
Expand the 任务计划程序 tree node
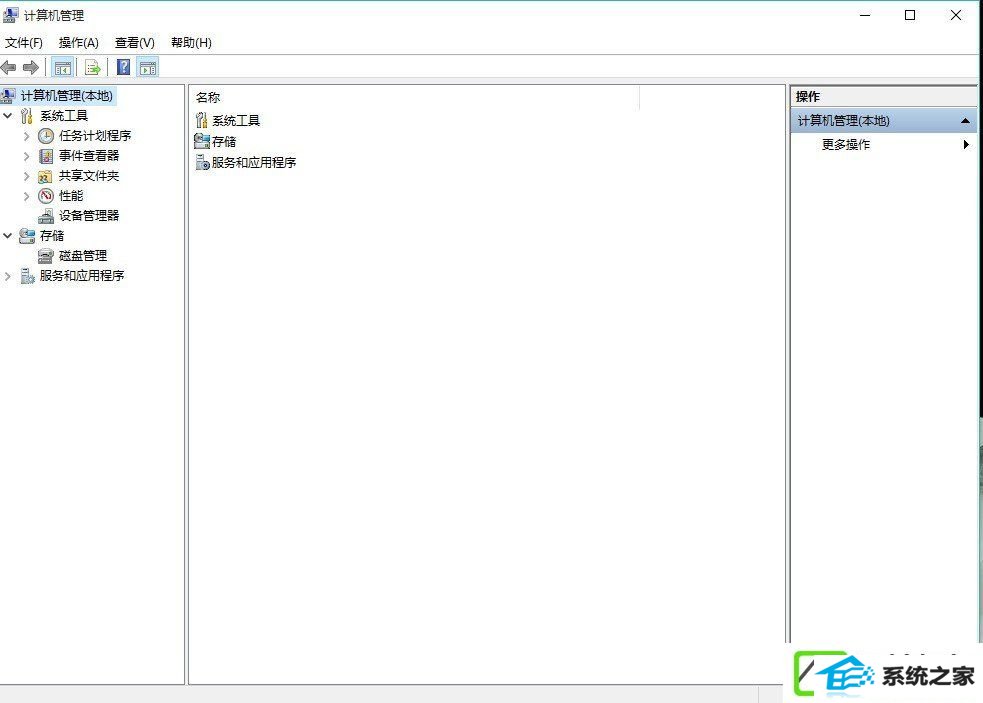click(26, 136)
